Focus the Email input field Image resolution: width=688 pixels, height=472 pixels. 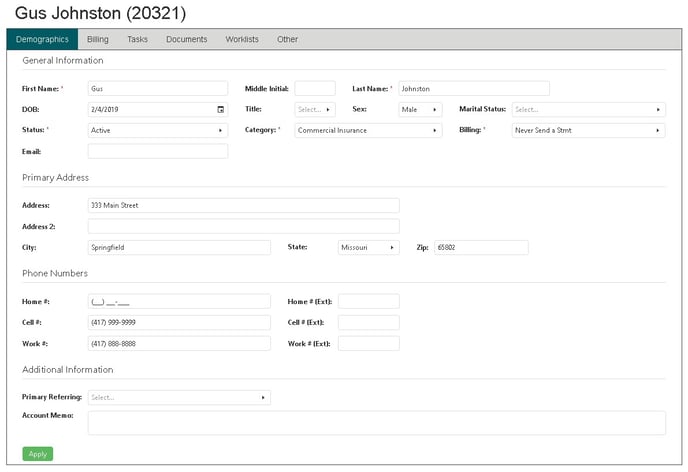tap(157, 151)
